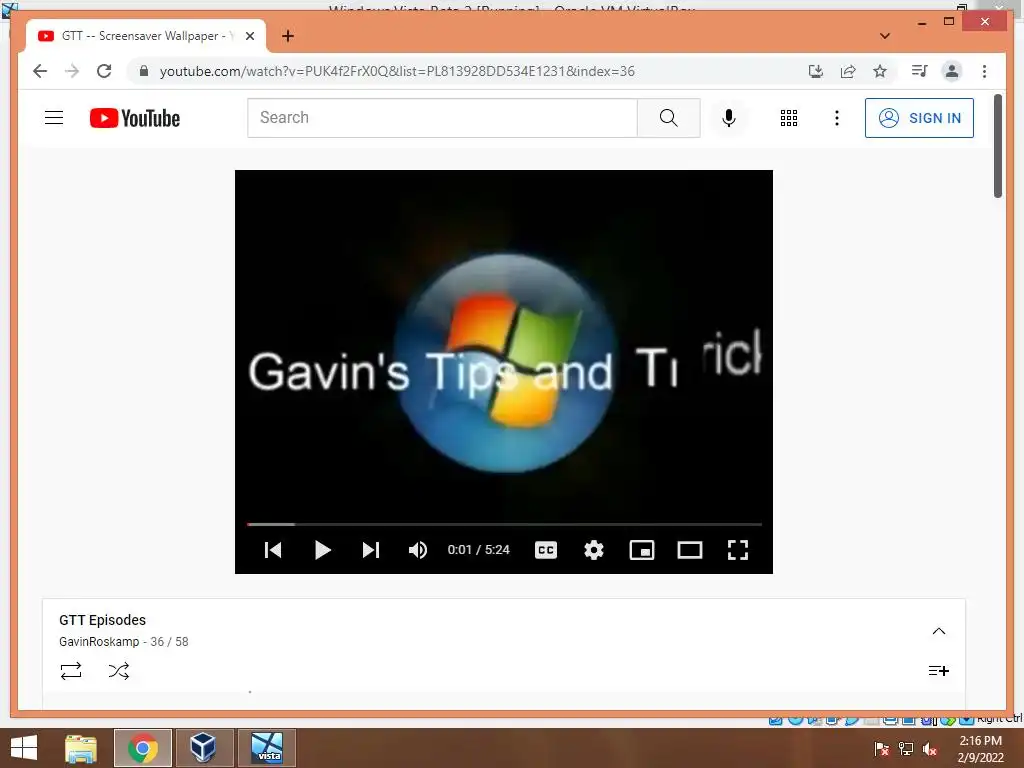1024x768 pixels.
Task: Open Action Center flag in system tray
Action: (x=881, y=748)
